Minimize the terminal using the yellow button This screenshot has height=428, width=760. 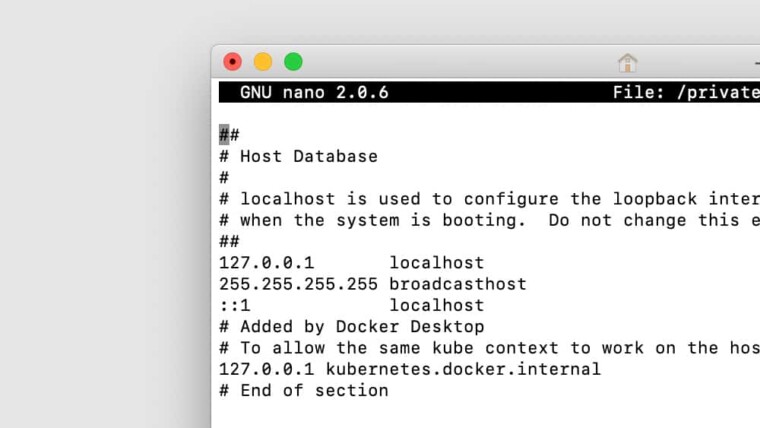click(263, 62)
